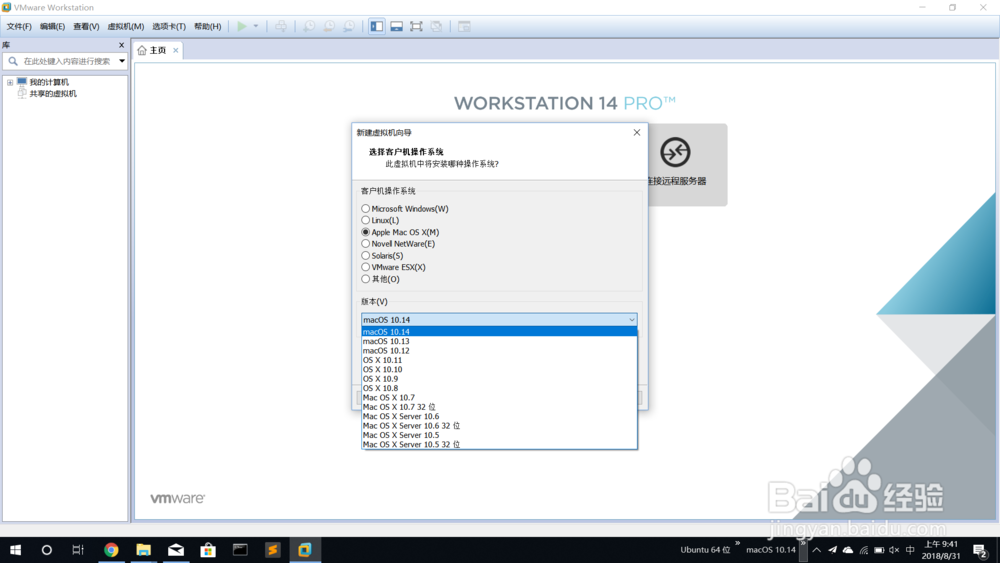
Task: Open the 选项卡(T) menu
Action: coord(169,26)
